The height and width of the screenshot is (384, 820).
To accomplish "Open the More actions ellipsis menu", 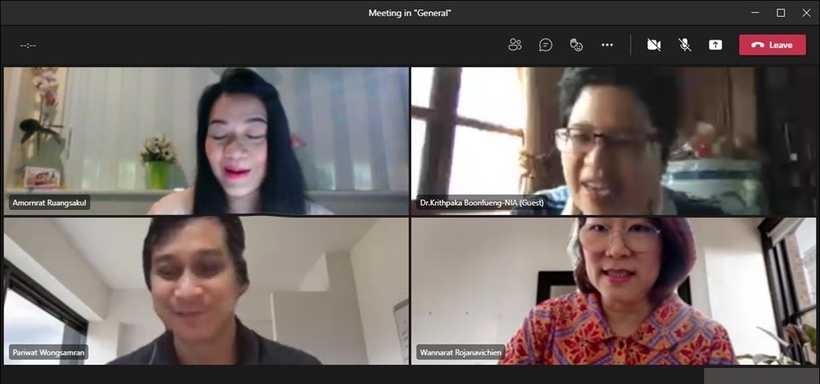I will 607,45.
